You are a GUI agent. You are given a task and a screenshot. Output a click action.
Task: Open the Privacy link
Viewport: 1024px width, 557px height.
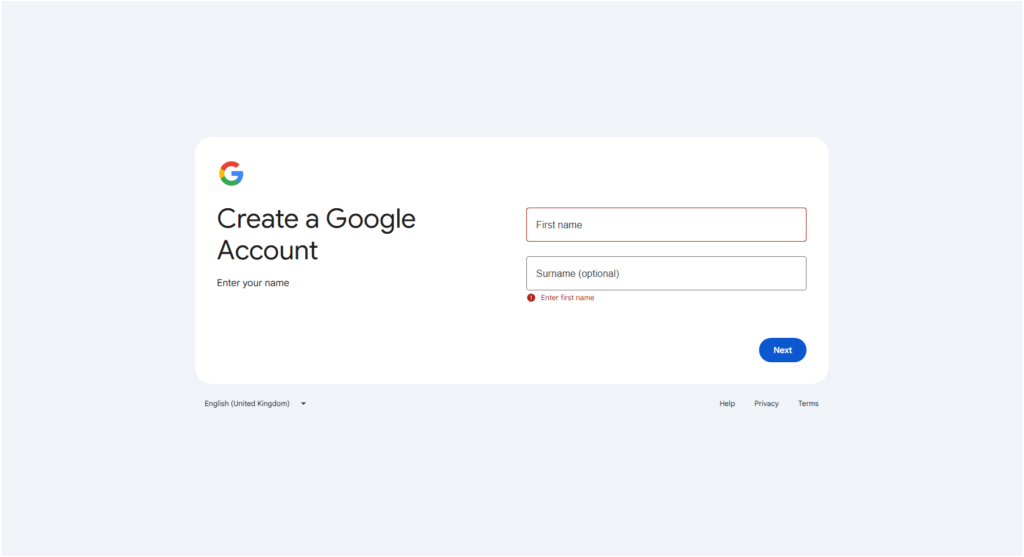point(766,404)
